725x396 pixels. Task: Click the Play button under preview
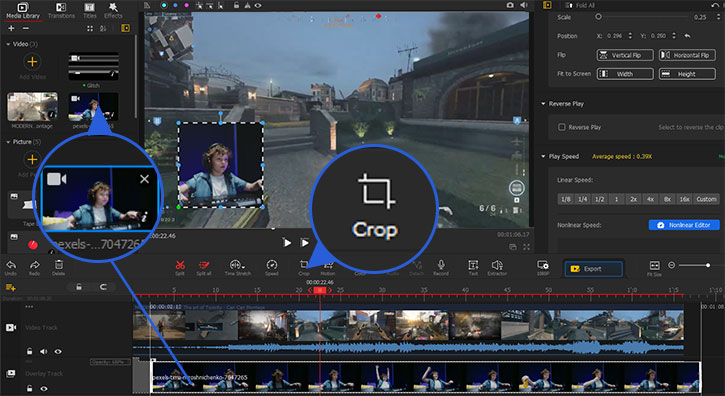pos(287,242)
